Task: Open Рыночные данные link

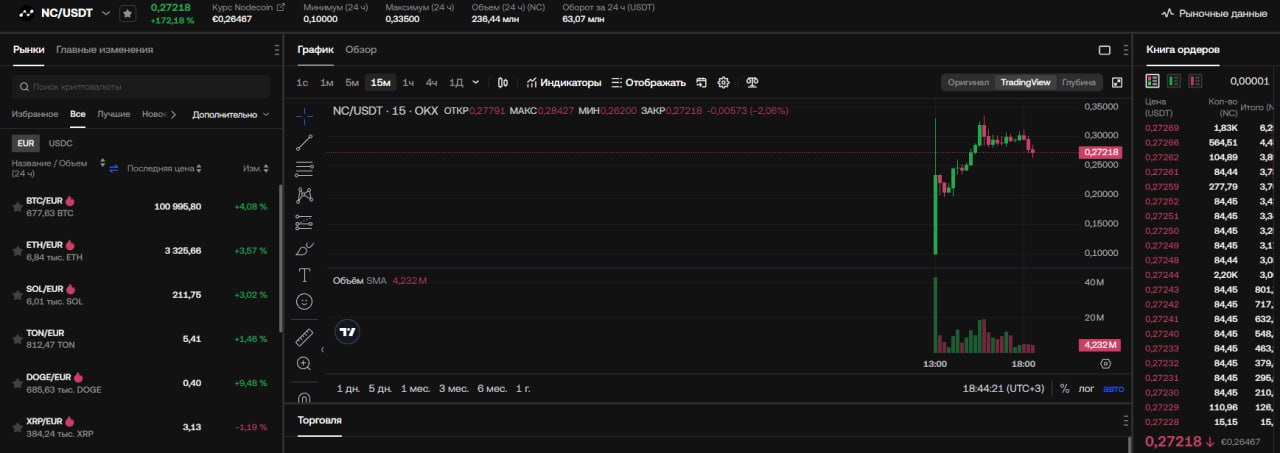Action: click(x=1214, y=14)
